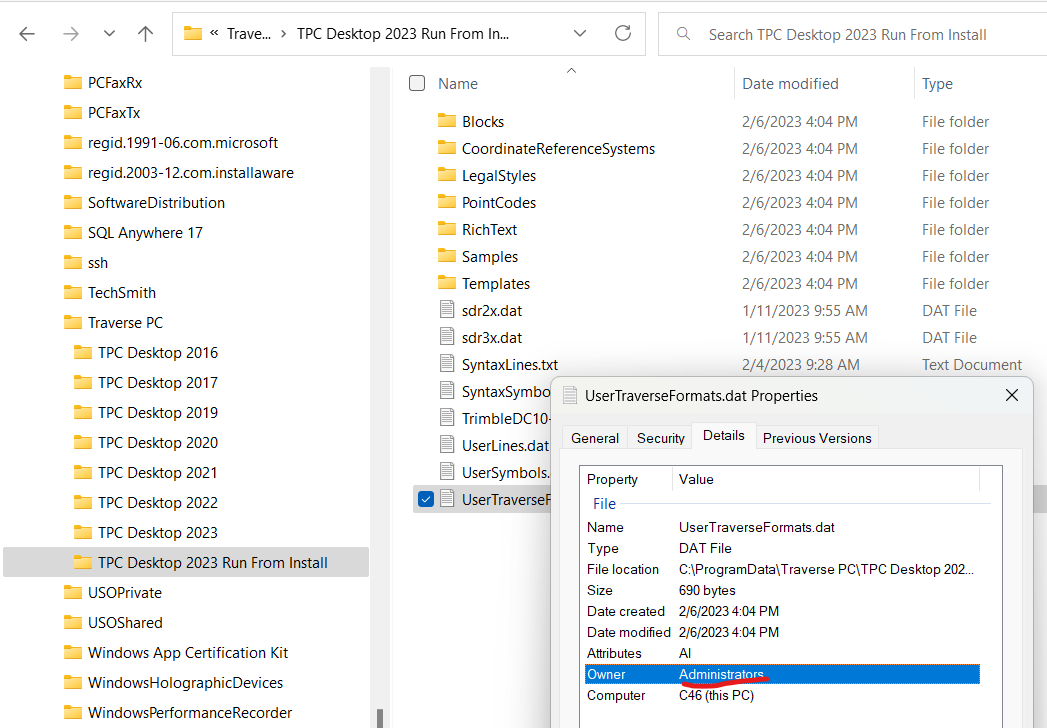
Task: Select the CoordinateReferenceSystems folder icon
Action: click(447, 148)
